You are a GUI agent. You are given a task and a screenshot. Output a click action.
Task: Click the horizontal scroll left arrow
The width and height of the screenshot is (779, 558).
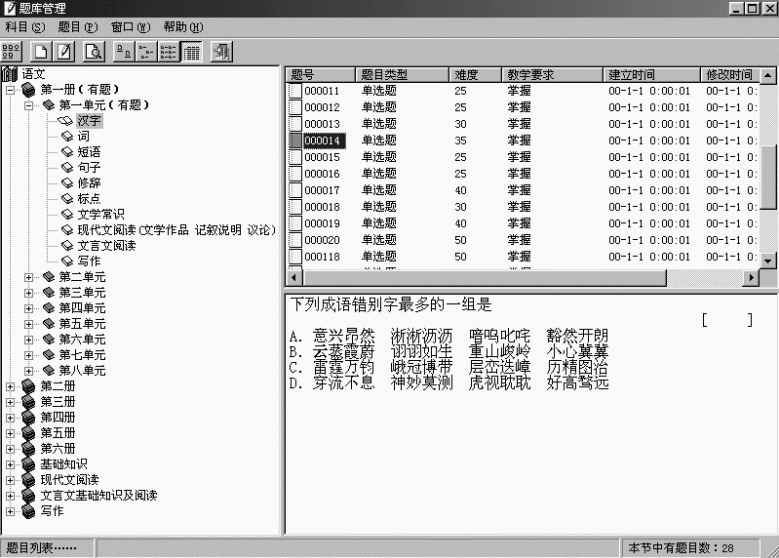click(x=295, y=277)
